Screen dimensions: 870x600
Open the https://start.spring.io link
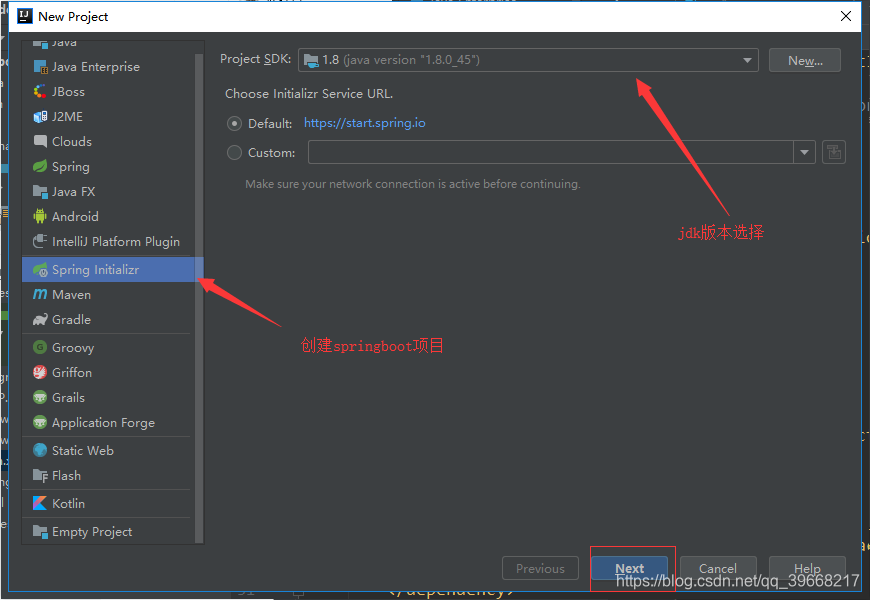pyautogui.click(x=365, y=123)
